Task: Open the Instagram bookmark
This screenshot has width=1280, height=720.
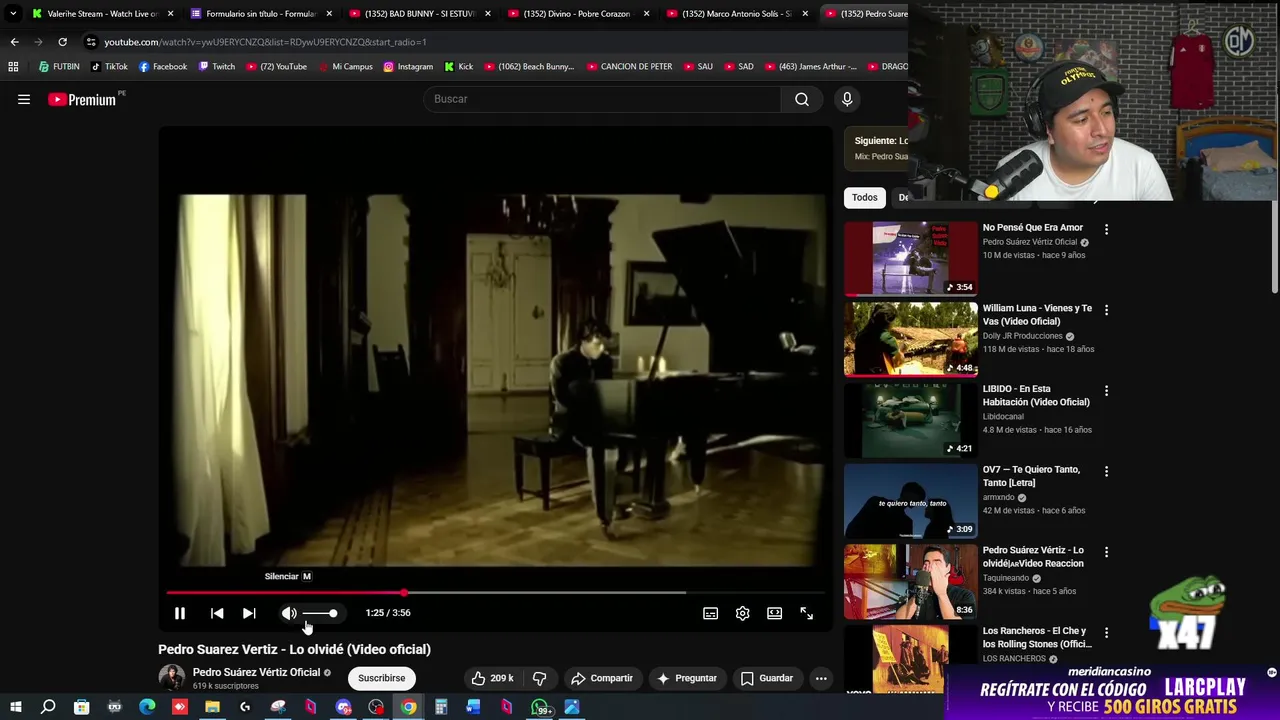Action: pos(408,67)
